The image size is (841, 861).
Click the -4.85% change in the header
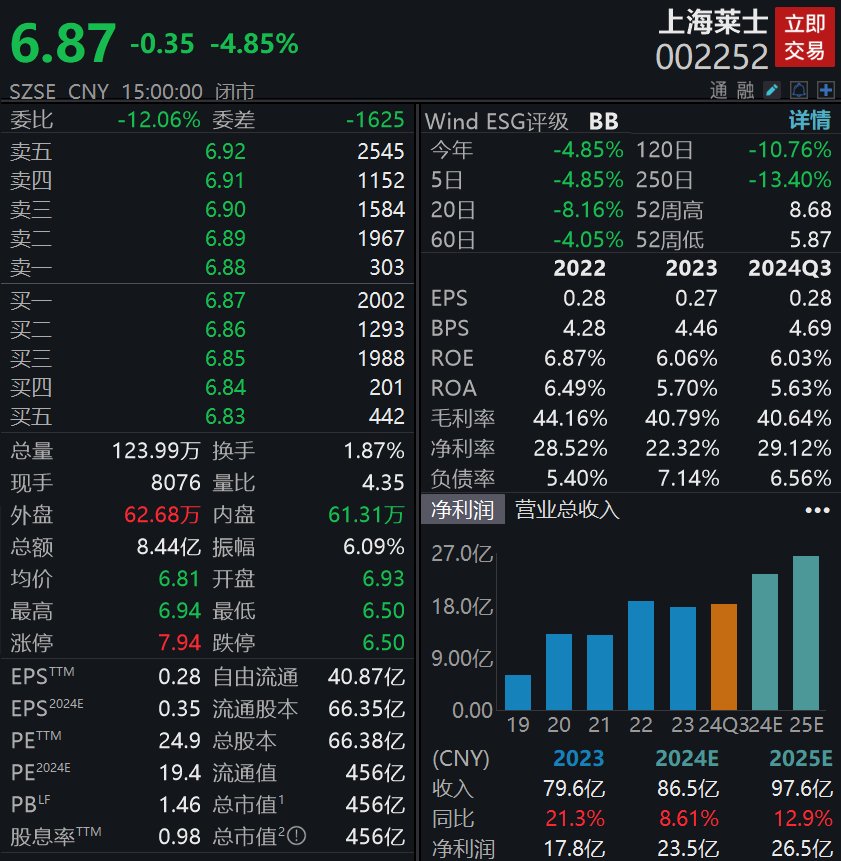coord(255,44)
